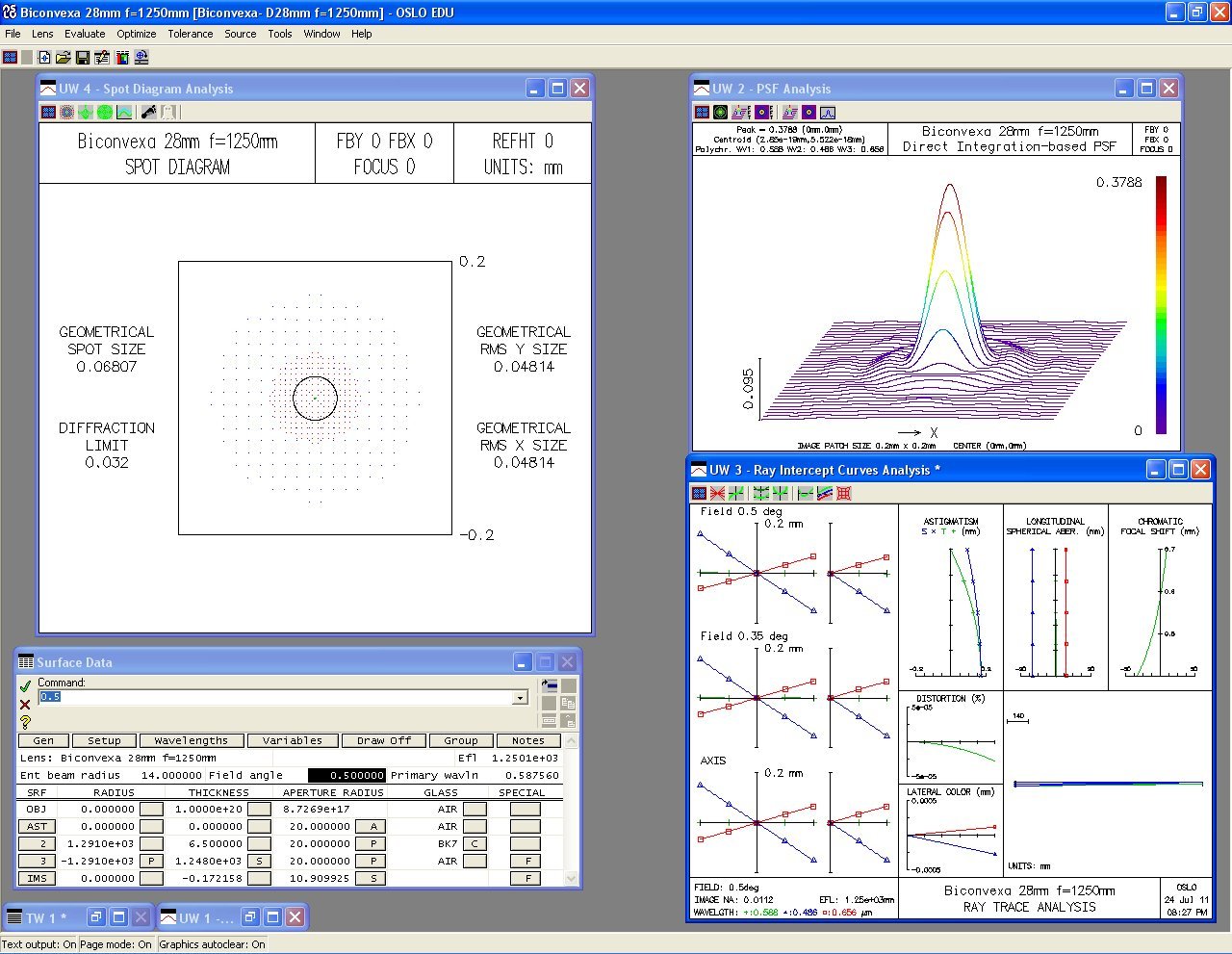Screen dimensions: 1232x954
Task: Open help with the yellow question mark
Action: (25, 722)
